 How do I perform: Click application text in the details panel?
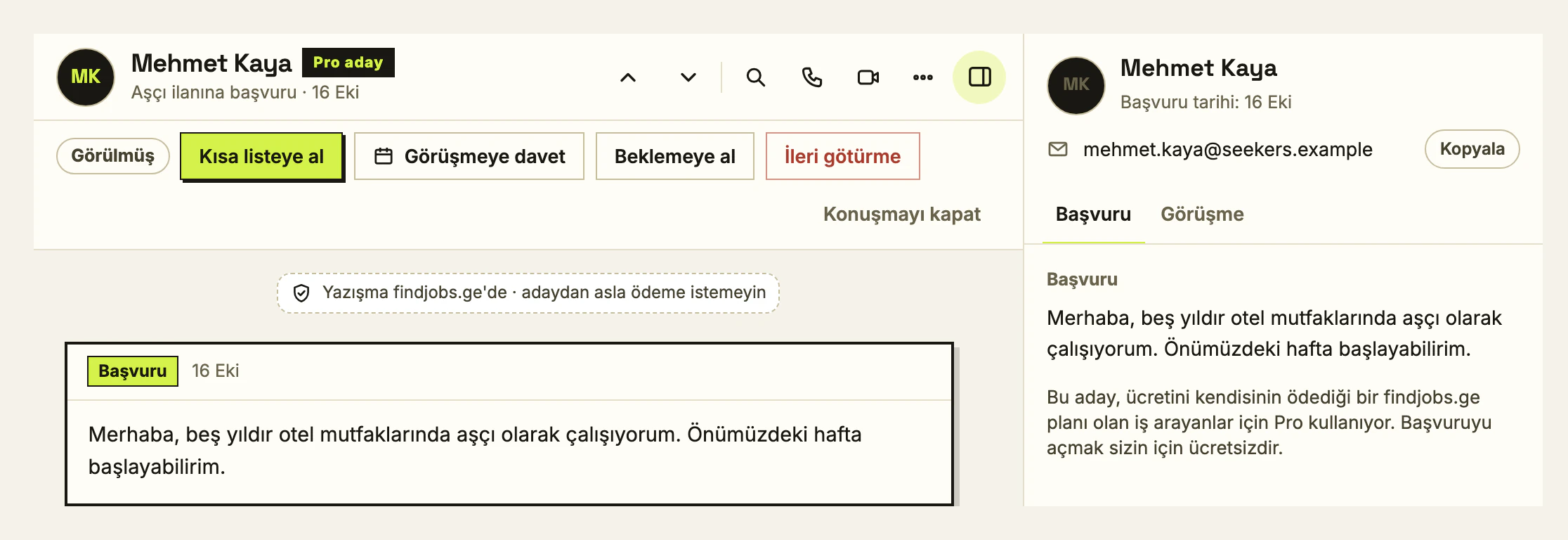click(x=1274, y=333)
